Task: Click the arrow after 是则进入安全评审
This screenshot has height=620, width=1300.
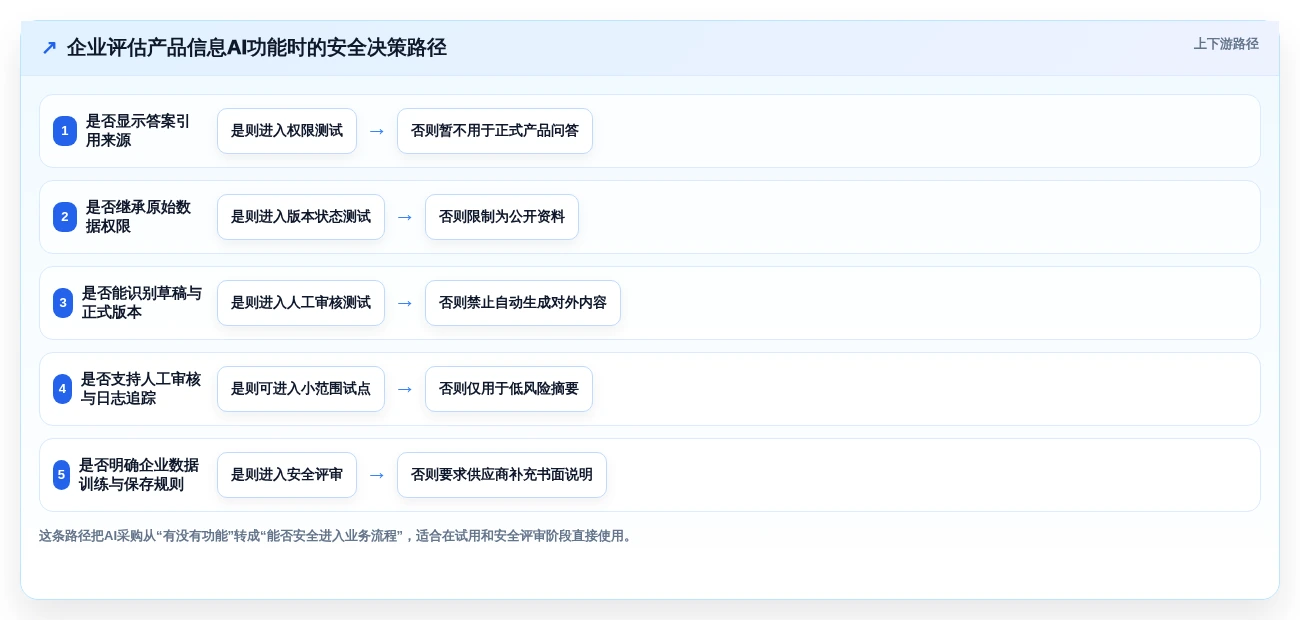Action: point(377,475)
